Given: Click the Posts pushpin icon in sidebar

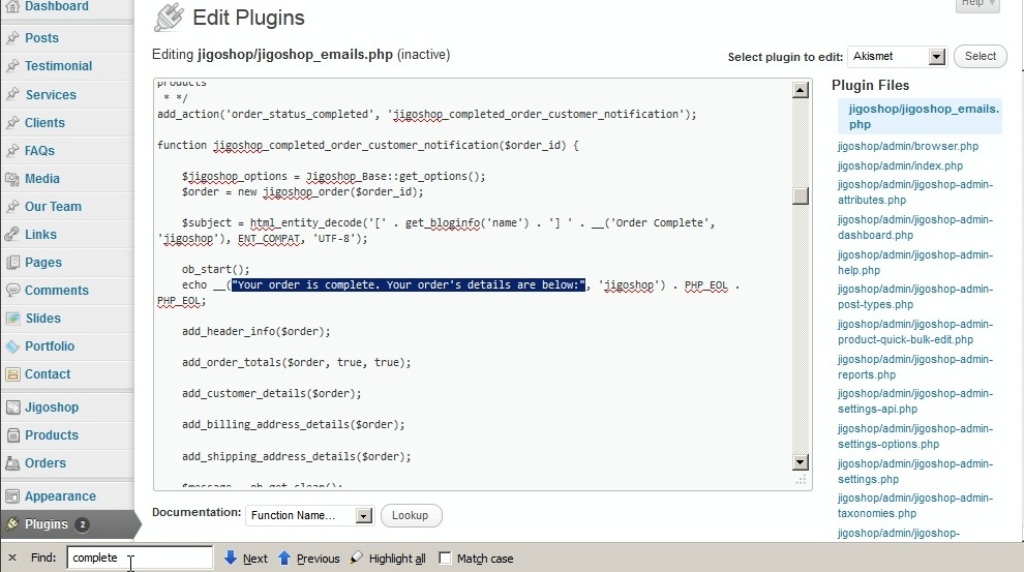Looking at the screenshot, I should click(13, 38).
